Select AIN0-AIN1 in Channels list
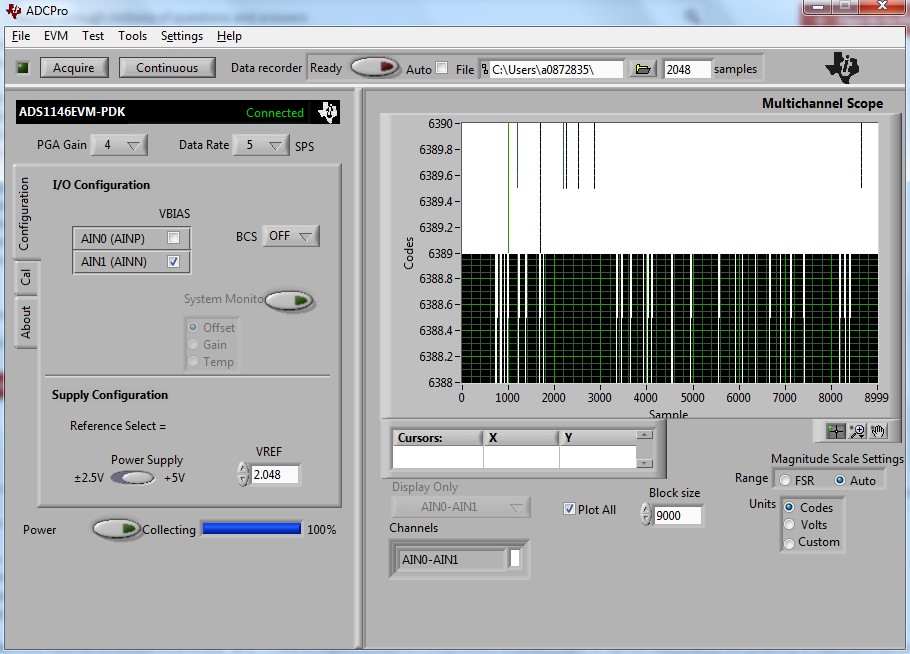910x654 pixels. coord(451,559)
